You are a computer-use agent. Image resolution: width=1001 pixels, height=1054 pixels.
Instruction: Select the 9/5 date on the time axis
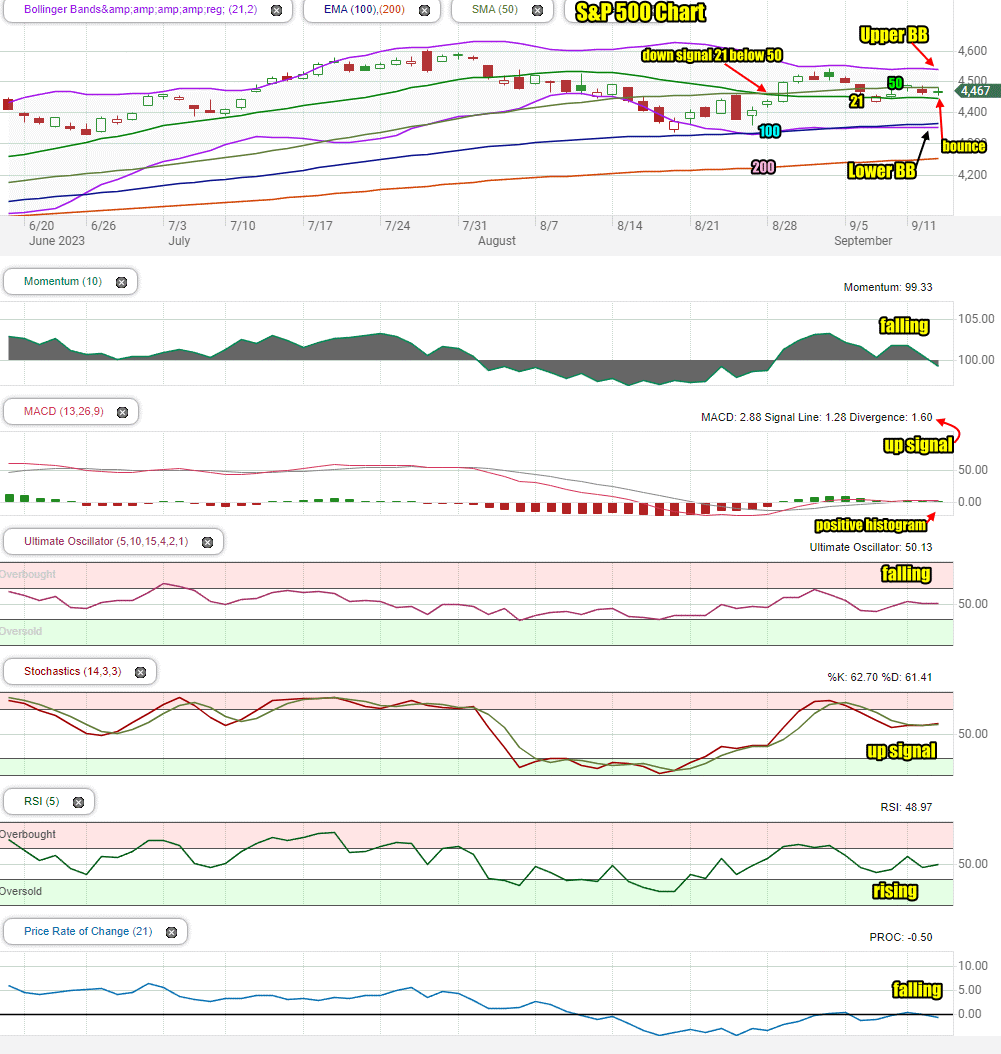pyautogui.click(x=858, y=226)
